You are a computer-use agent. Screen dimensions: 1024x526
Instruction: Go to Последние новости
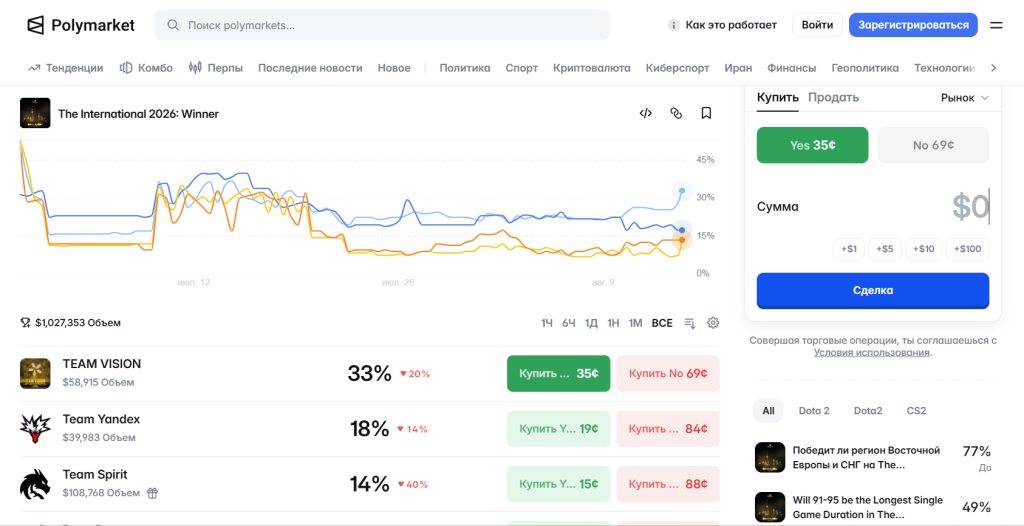310,68
